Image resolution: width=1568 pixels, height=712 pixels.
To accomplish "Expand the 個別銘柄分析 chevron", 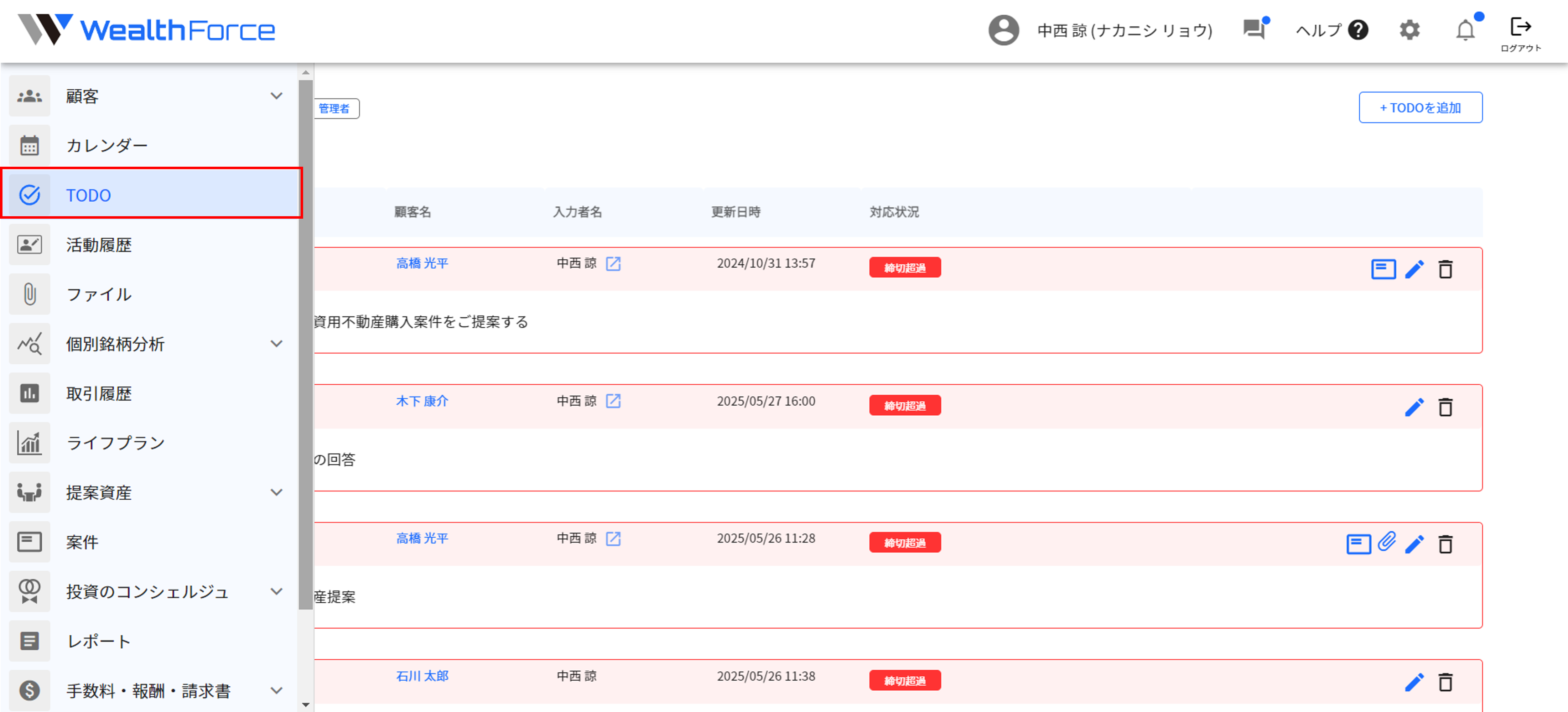I will (x=276, y=344).
